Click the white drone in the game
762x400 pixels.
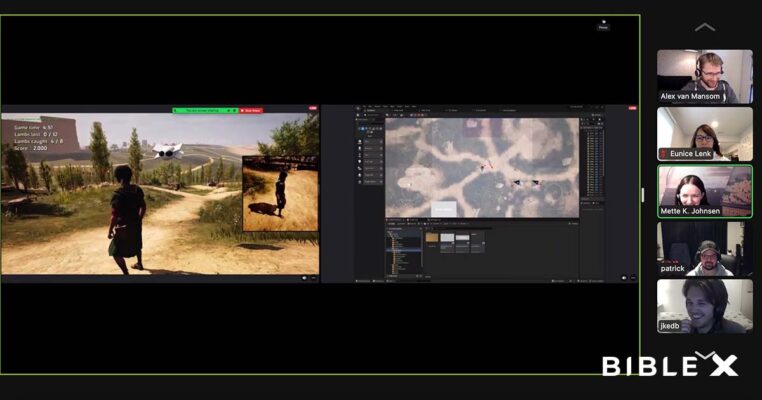[168, 151]
